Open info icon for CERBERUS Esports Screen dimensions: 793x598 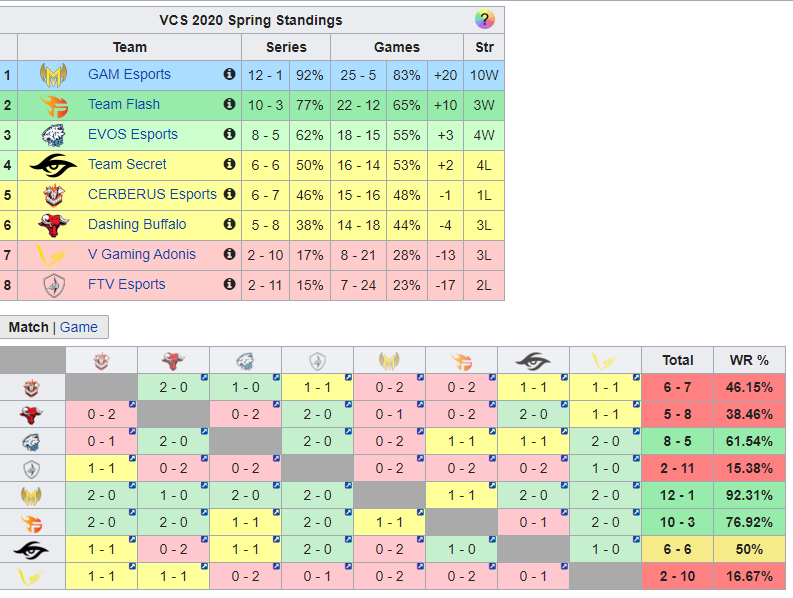point(229,194)
